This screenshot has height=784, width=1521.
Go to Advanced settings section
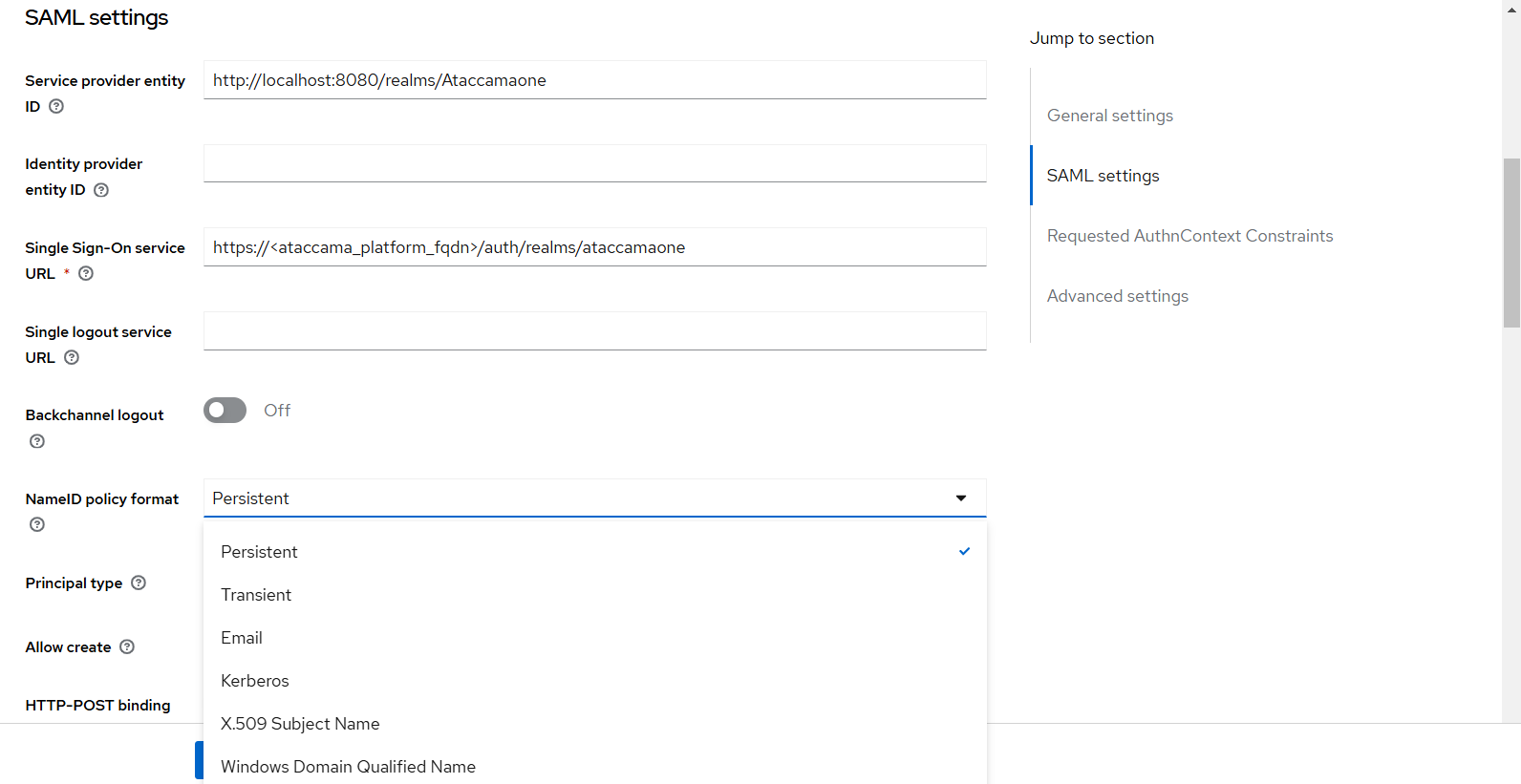pyautogui.click(x=1117, y=296)
